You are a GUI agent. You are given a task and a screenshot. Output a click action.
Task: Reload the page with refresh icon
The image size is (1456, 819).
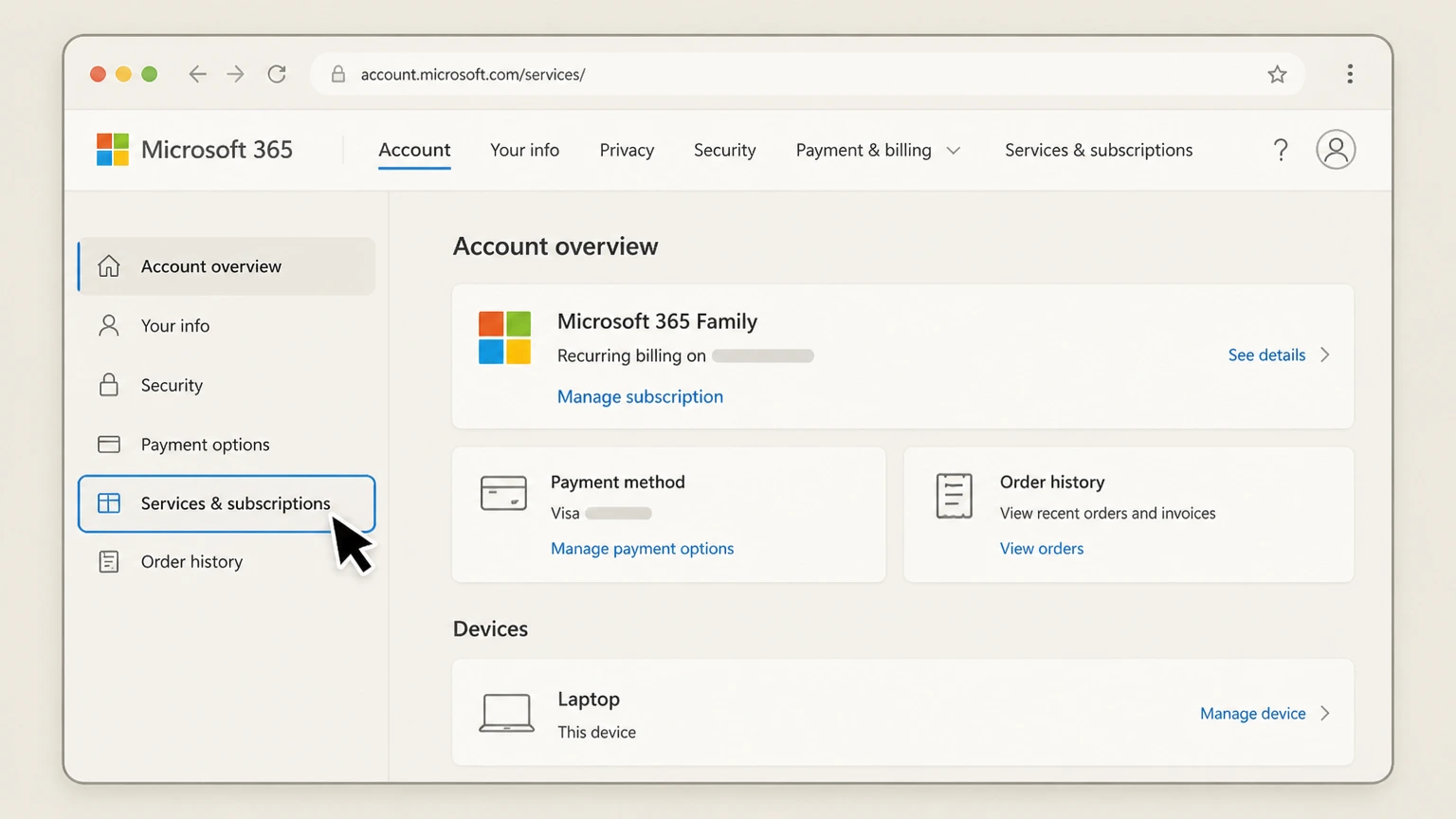(277, 74)
